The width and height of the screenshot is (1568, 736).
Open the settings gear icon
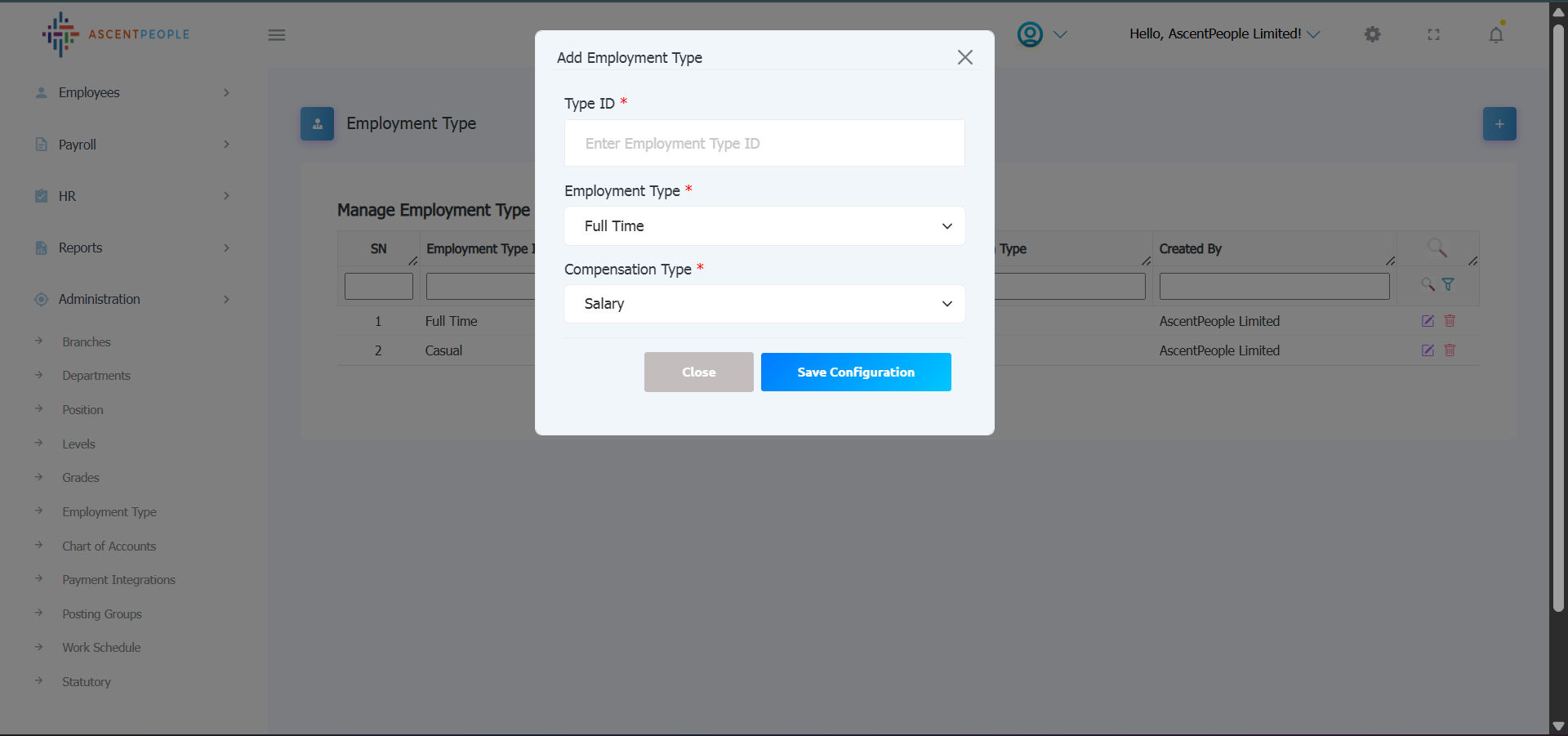[x=1373, y=34]
